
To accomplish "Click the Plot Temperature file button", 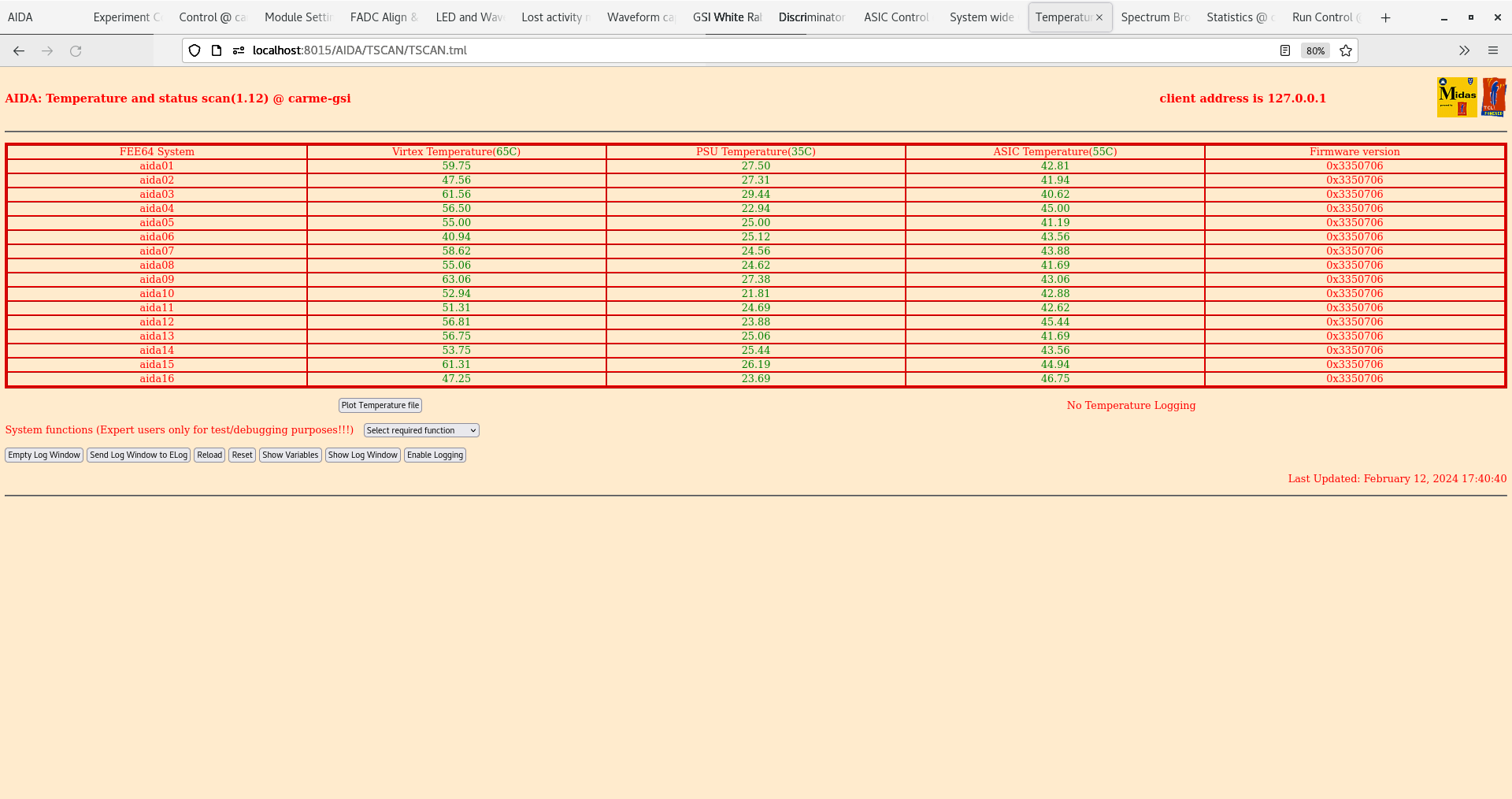I will click(x=380, y=405).
